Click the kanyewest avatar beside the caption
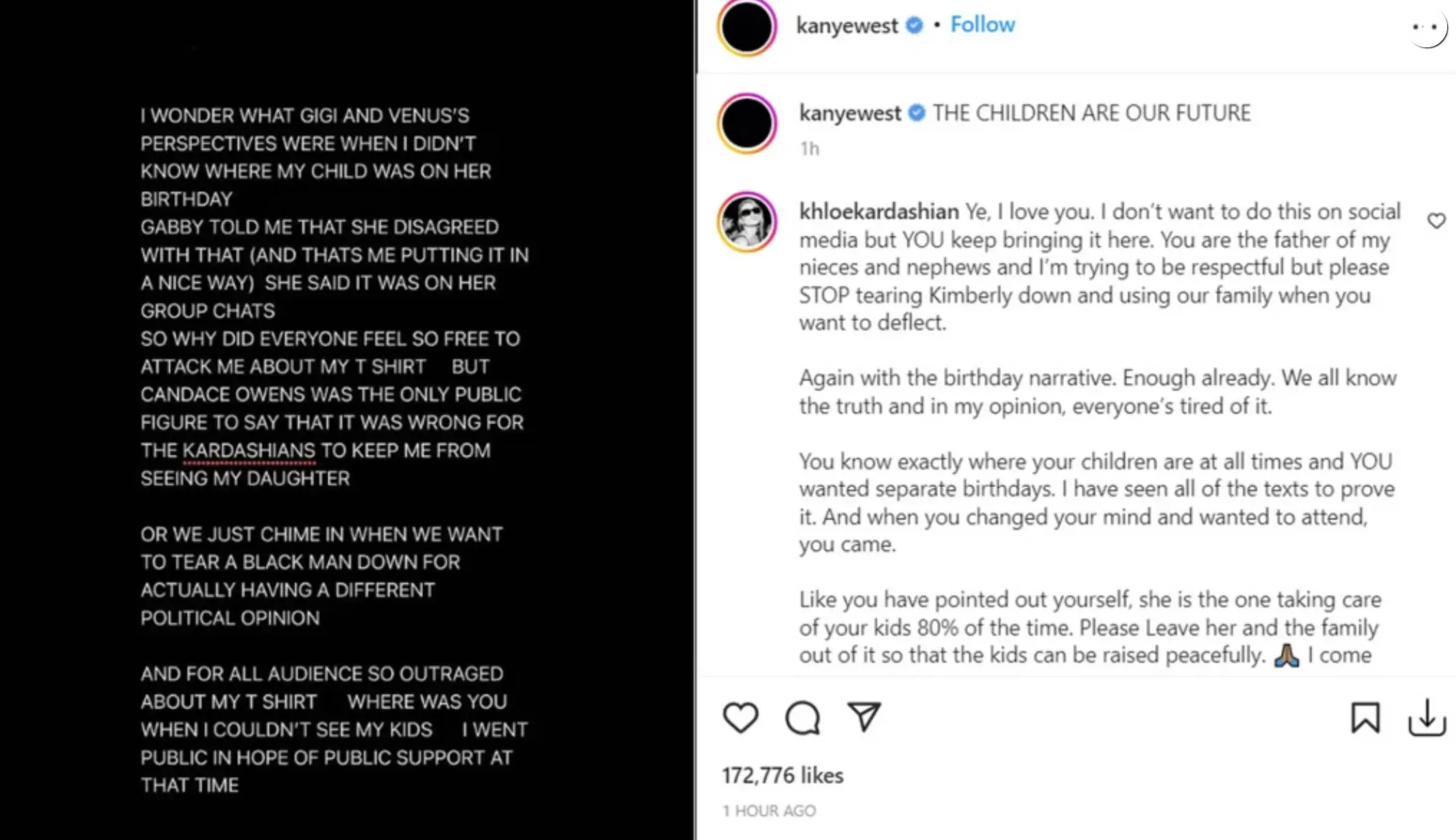The height and width of the screenshot is (840, 1456). [x=747, y=124]
